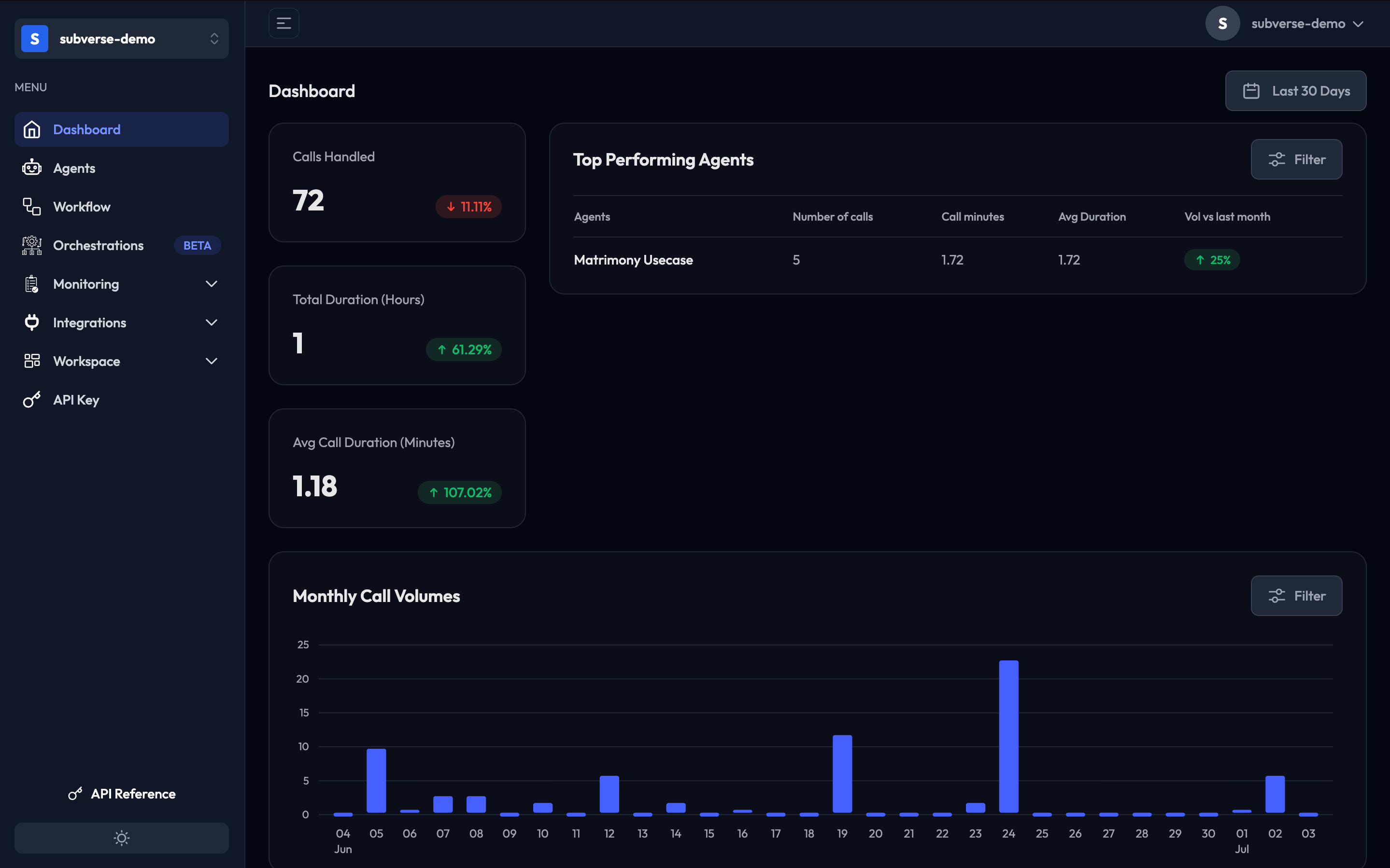This screenshot has width=1390, height=868.
Task: Expand the Workspace submenu chevron
Action: [x=211, y=361]
